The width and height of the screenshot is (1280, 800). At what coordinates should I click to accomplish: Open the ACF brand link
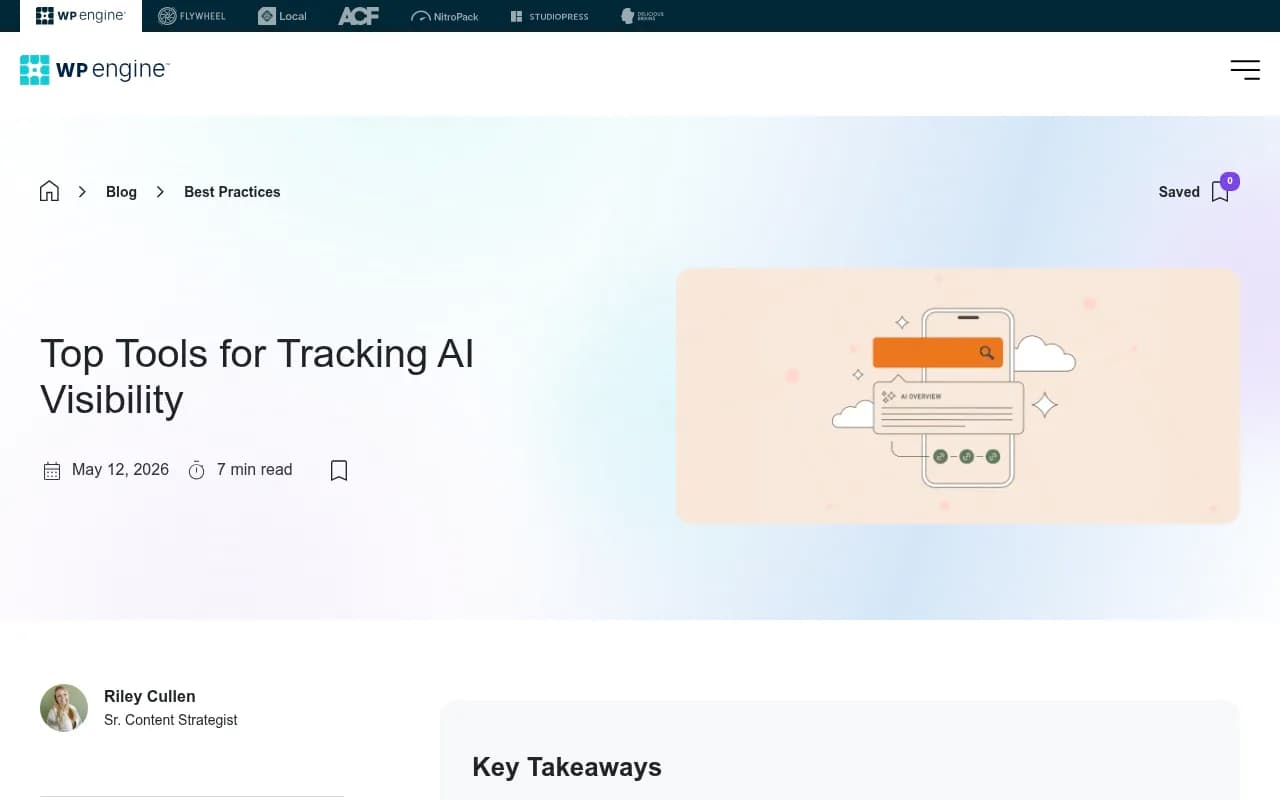click(358, 16)
